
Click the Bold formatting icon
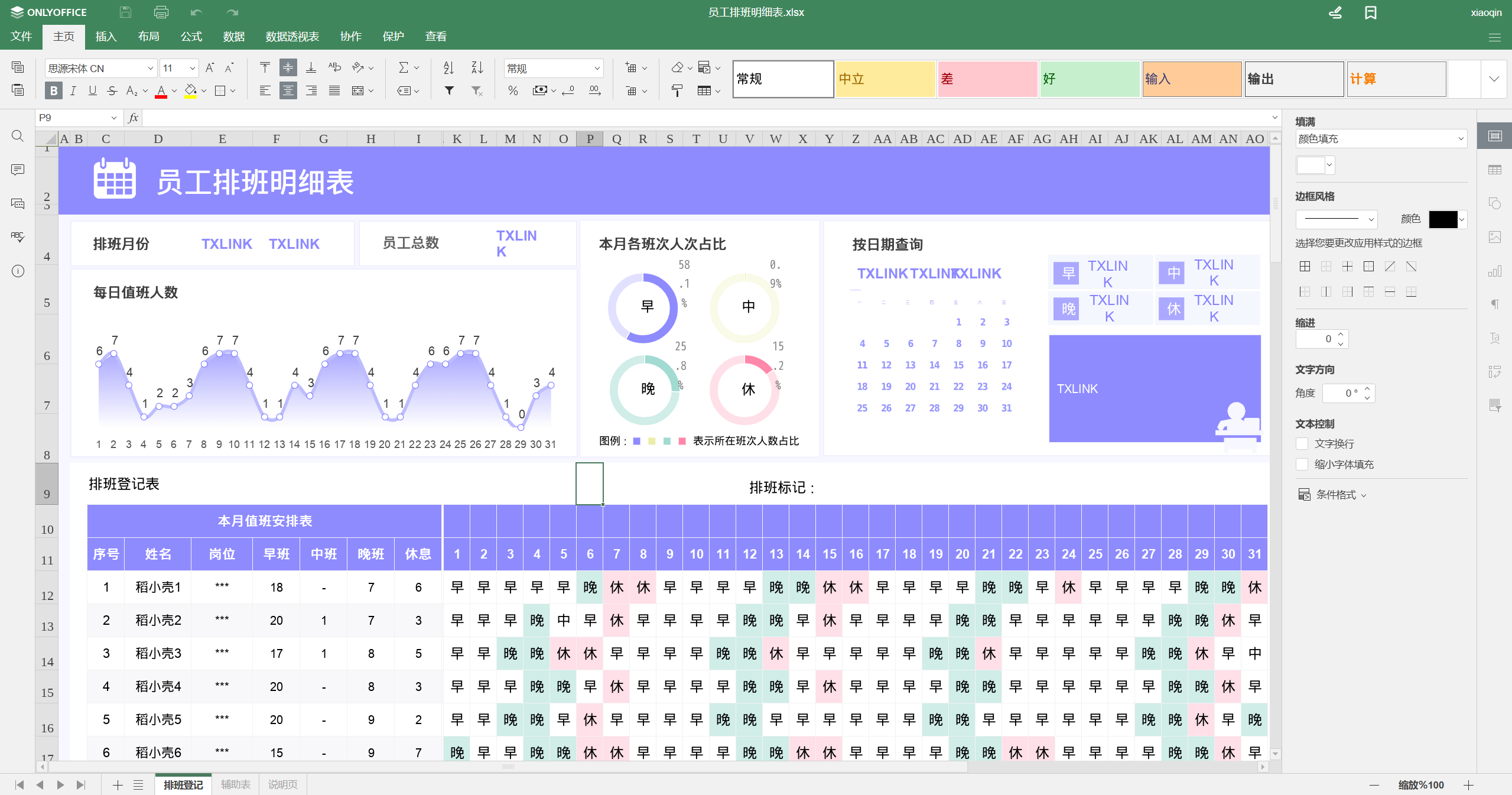pyautogui.click(x=54, y=91)
